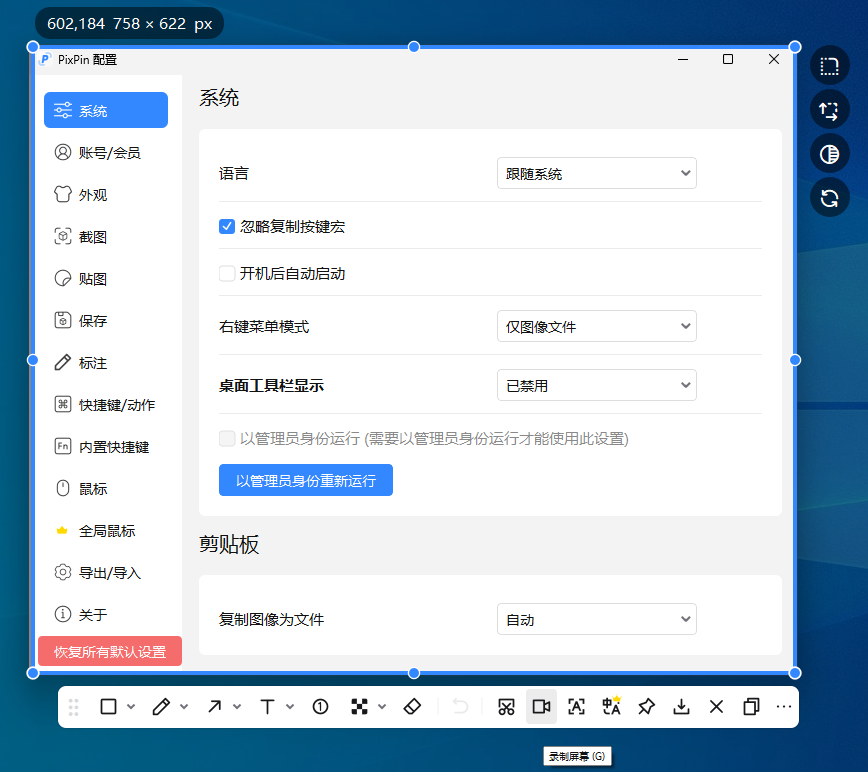Click the disabled 以管理员身份运行 checkbox
Screen dimensions: 868x772
tap(227, 439)
